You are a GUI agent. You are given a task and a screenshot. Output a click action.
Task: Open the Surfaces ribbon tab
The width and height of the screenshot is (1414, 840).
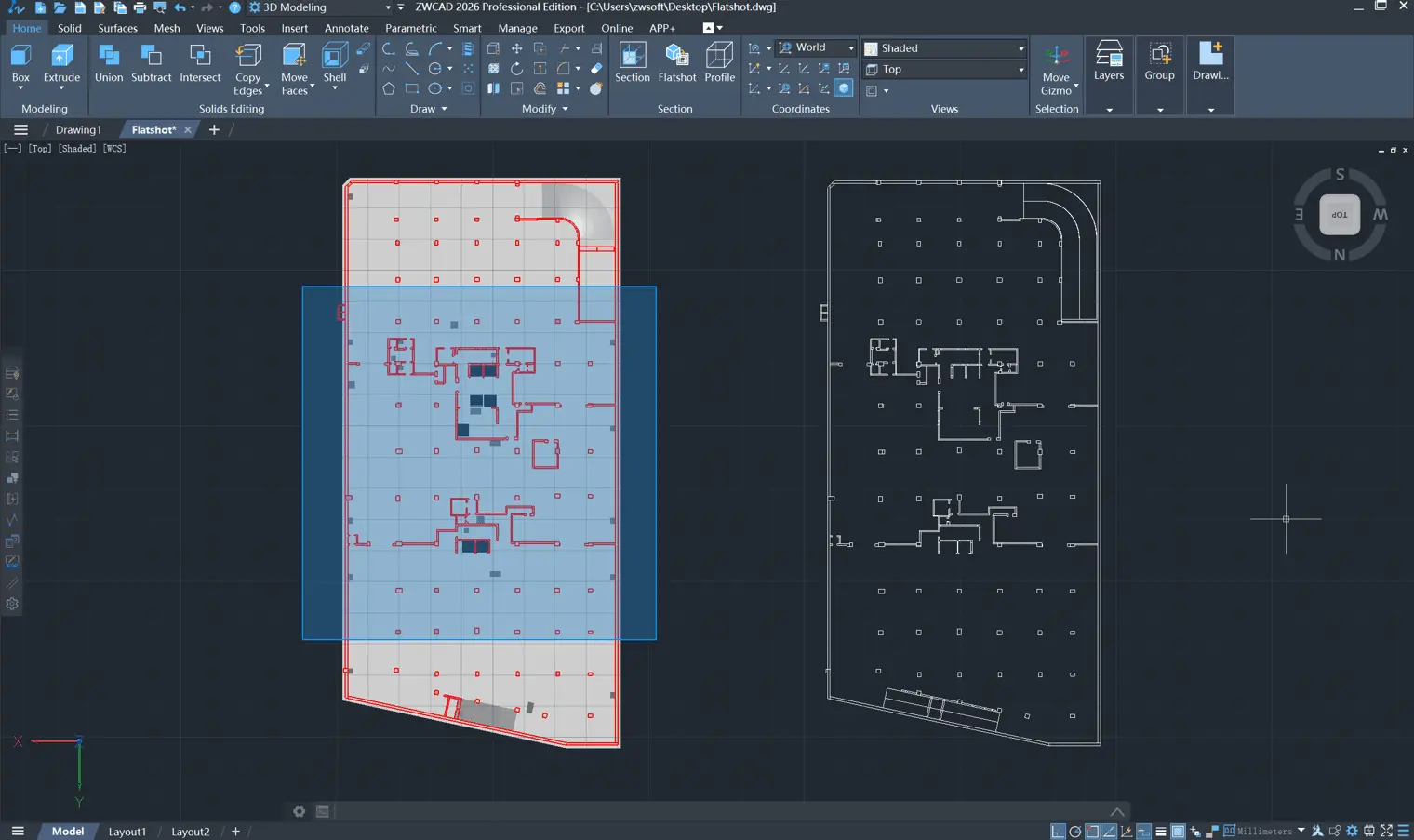[117, 28]
